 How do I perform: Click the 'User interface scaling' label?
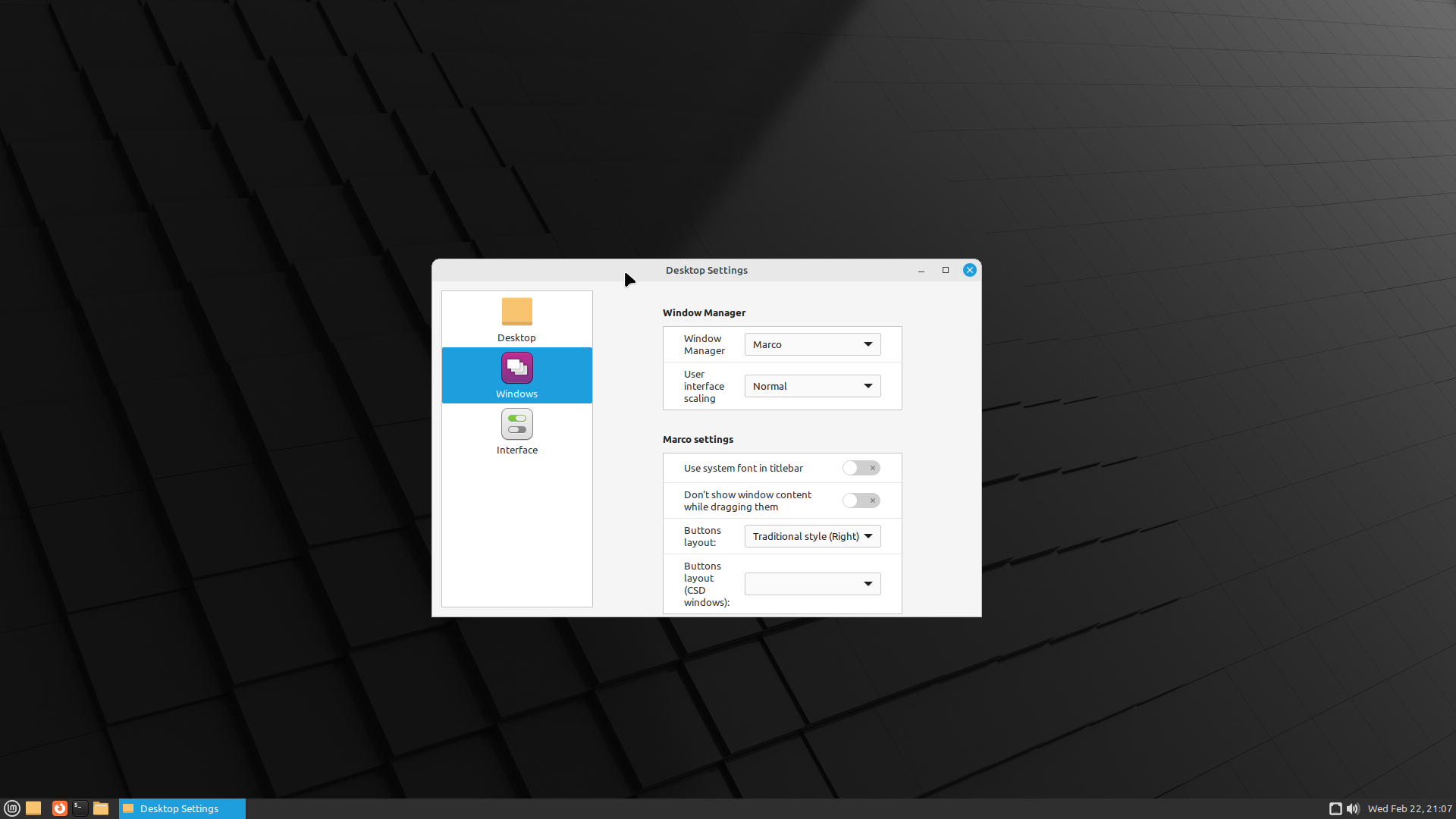(704, 386)
